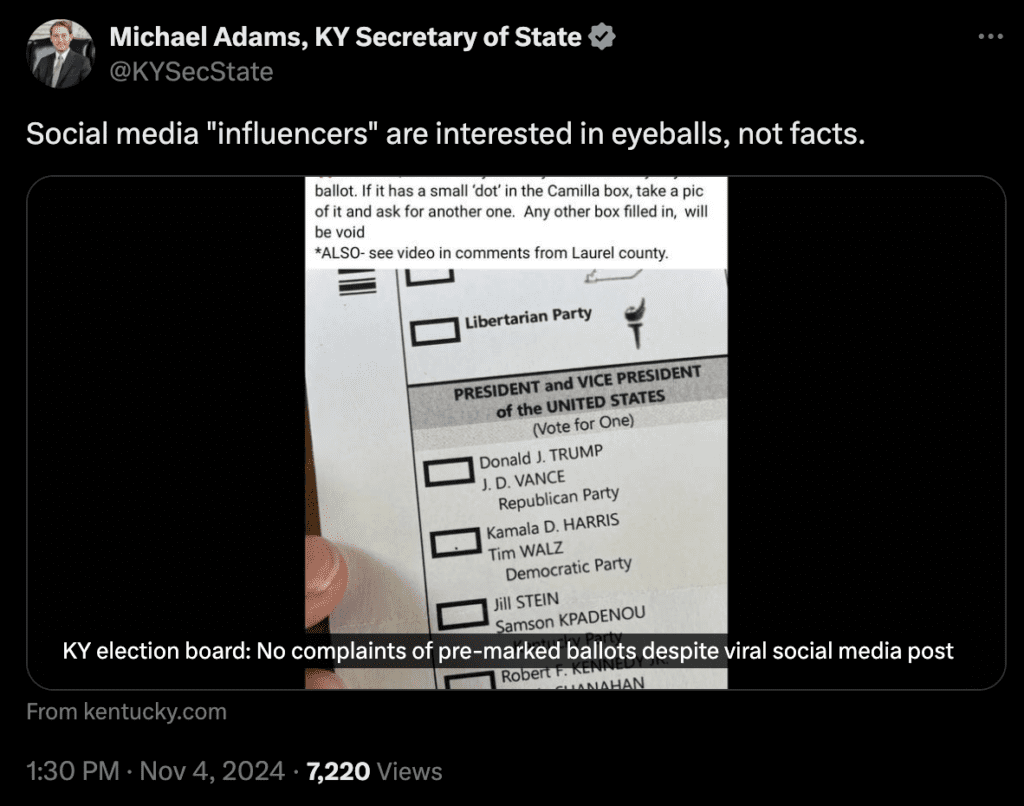Check the Donald J. TRUMP ballot box

(449, 471)
